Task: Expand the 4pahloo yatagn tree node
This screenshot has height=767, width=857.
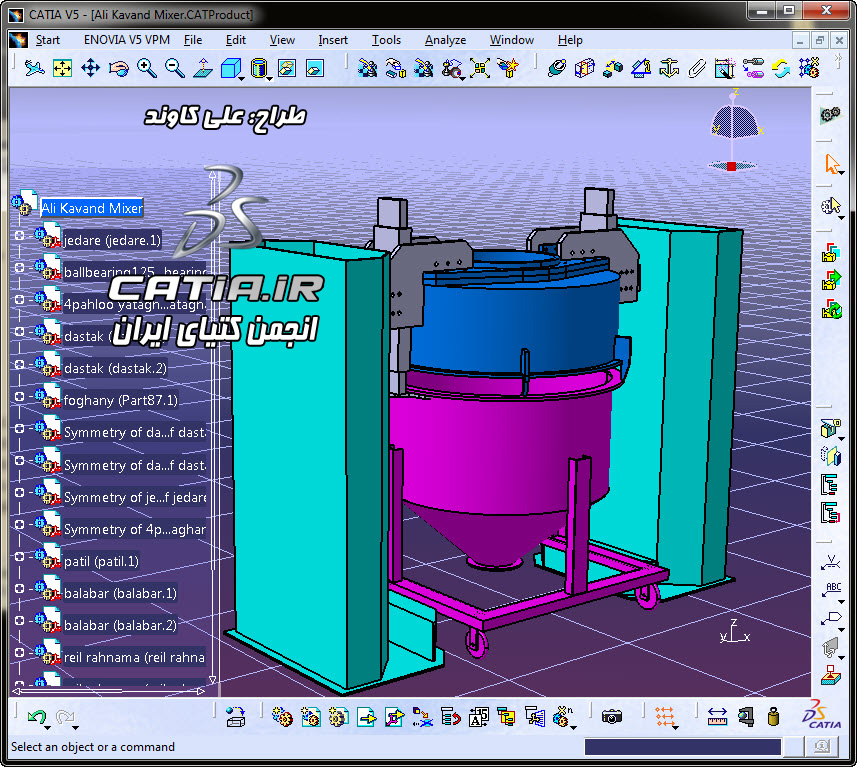Action: (20, 300)
